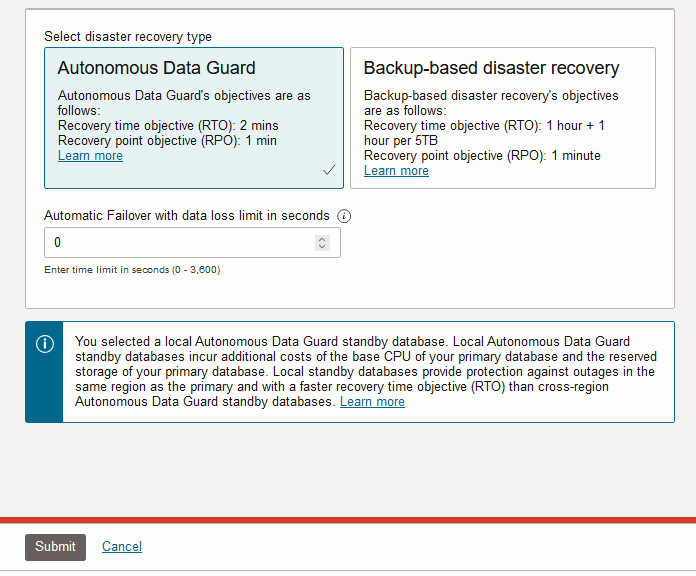Click 'Recovery time objective (RTO): 2 mins' text
This screenshot has height=576, width=696.
168,126
